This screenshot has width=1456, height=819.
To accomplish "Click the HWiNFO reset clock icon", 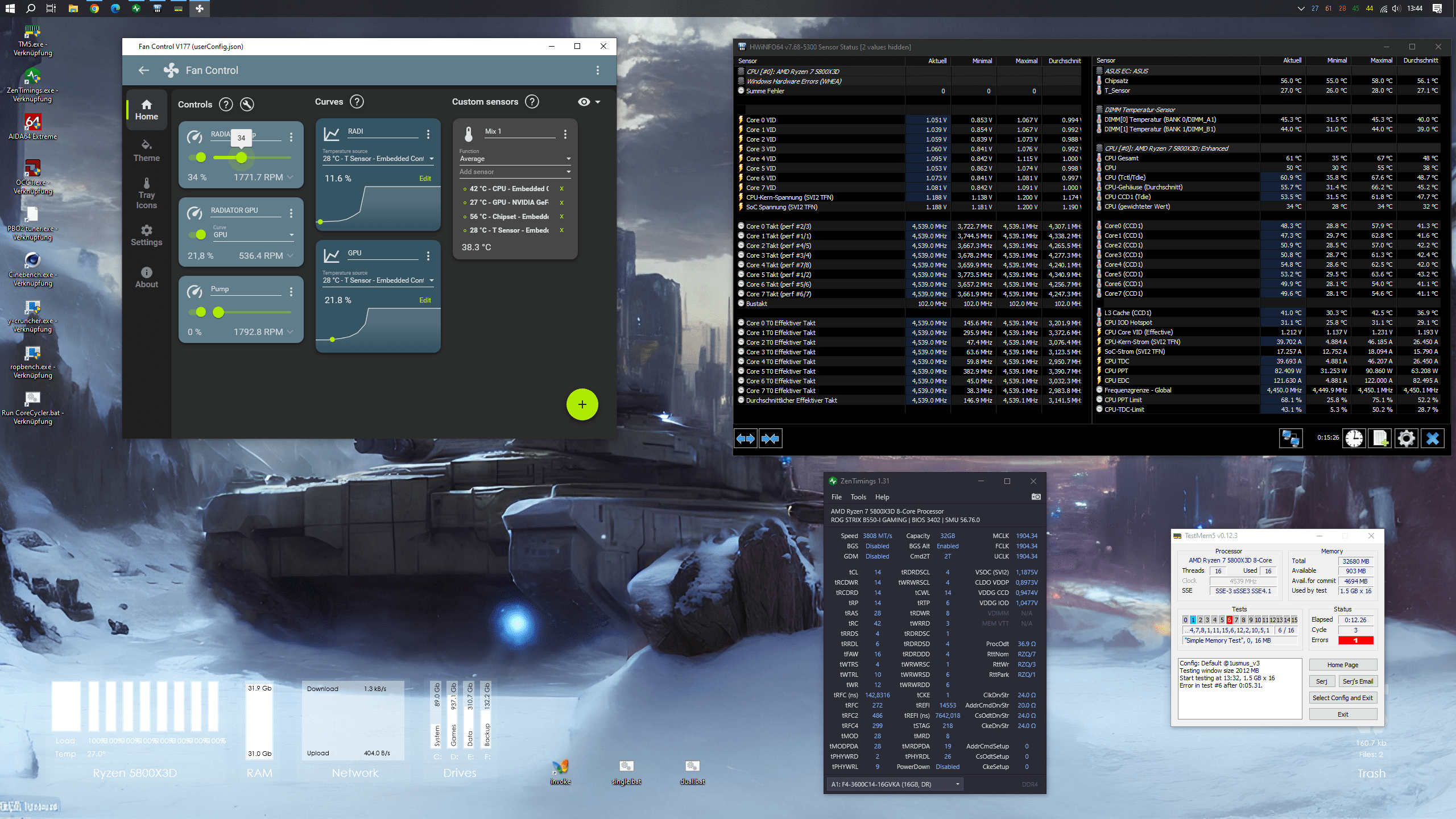I will (1354, 438).
